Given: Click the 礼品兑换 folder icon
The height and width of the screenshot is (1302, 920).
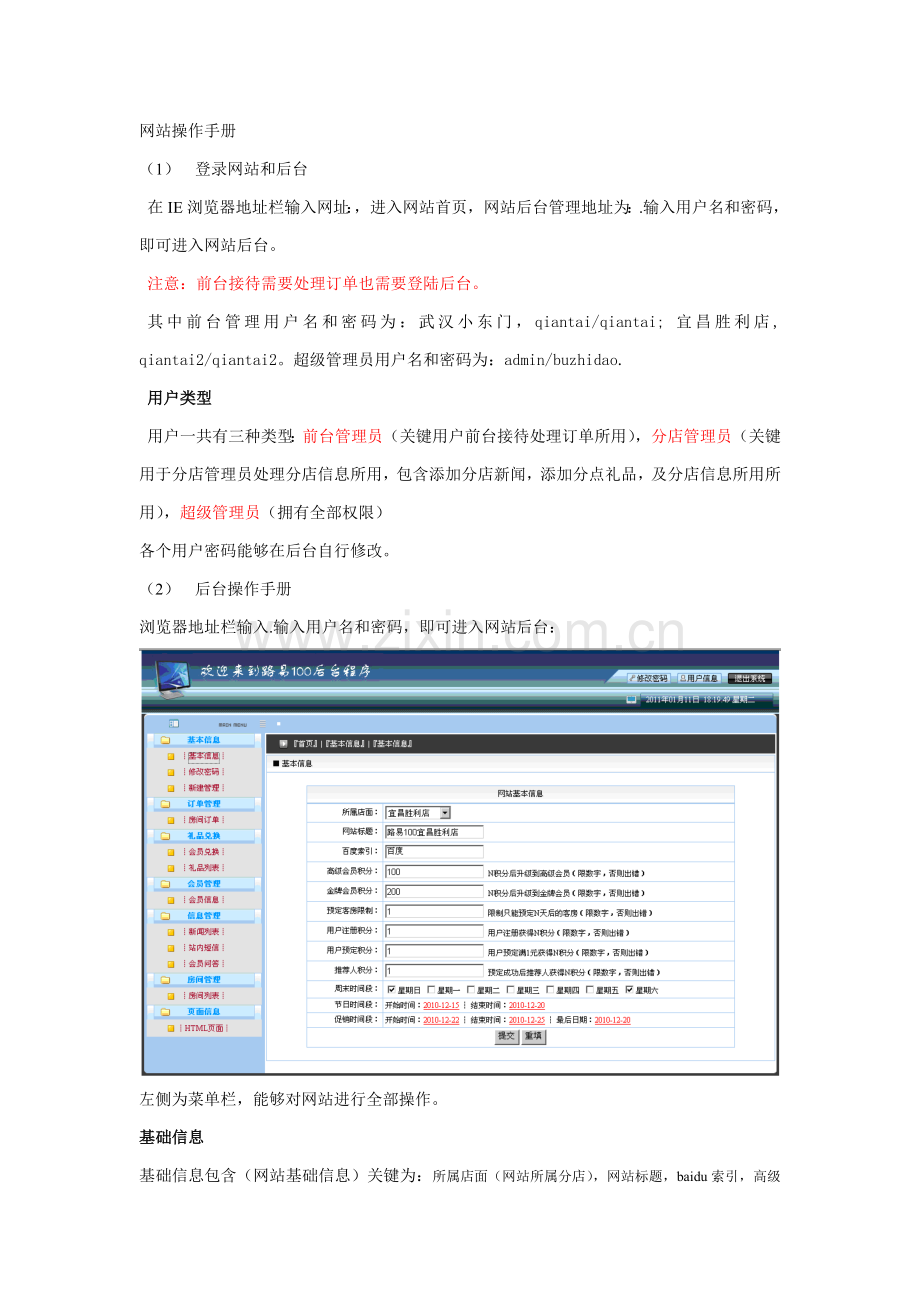Looking at the screenshot, I should pyautogui.click(x=164, y=837).
